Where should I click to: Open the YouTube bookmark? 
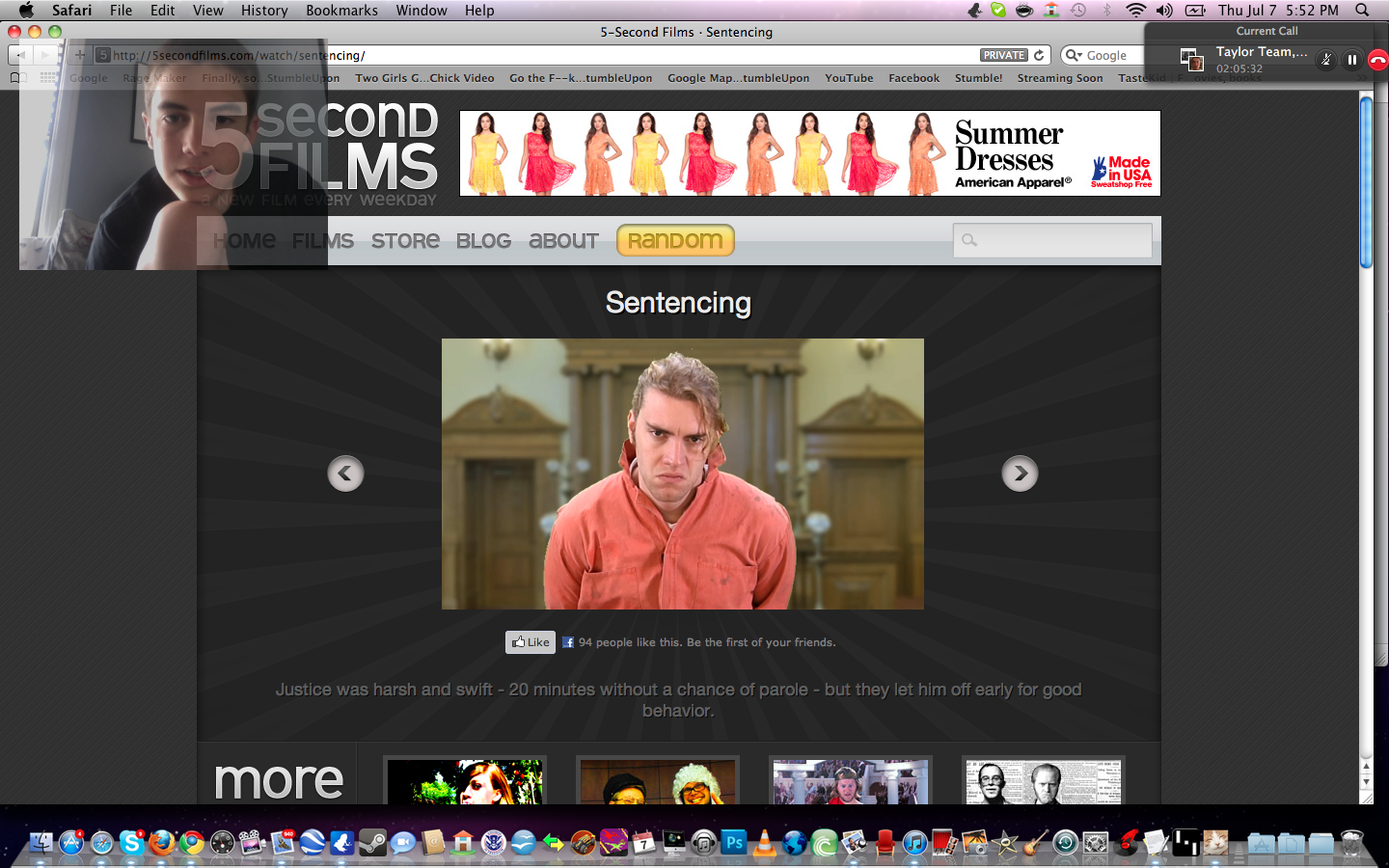click(849, 78)
